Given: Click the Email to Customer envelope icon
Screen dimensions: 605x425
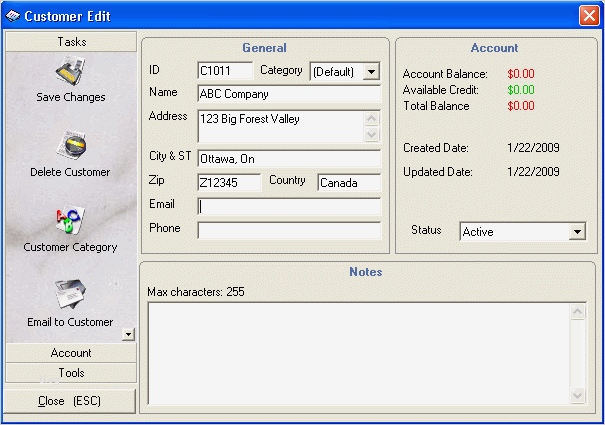Looking at the screenshot, I should tap(70, 294).
